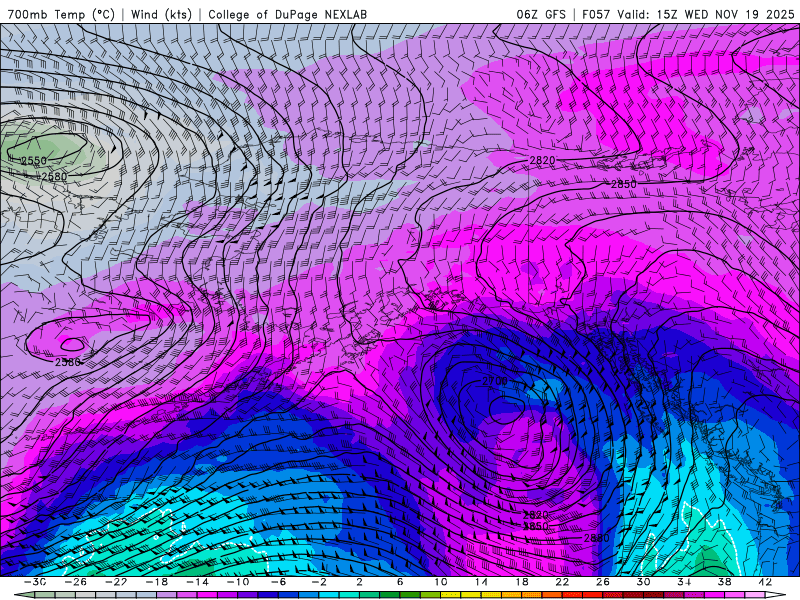Click the 38 value on the color scale
This screenshot has width=800, height=600.
coord(724,582)
